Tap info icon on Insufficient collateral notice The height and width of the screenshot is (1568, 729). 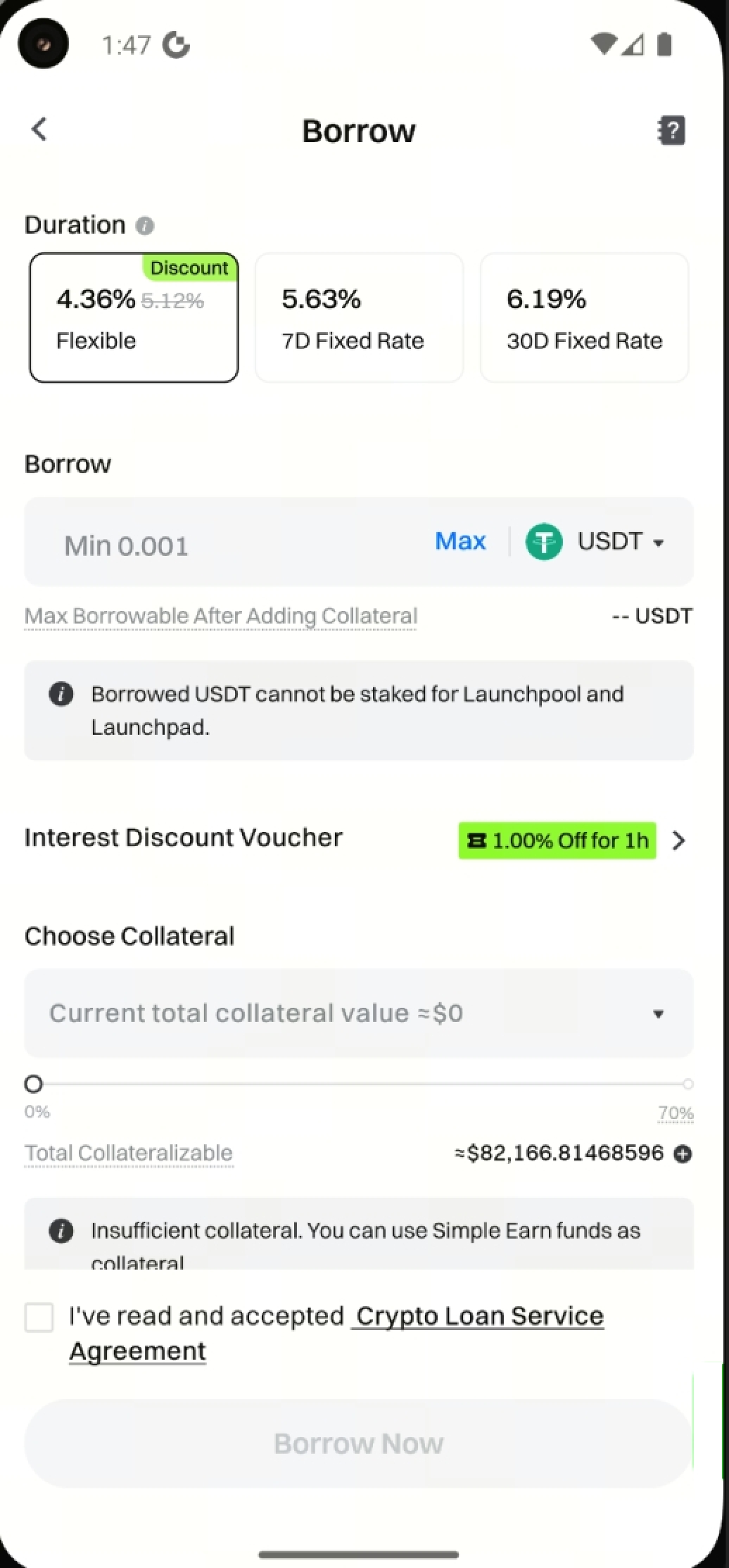click(61, 1231)
